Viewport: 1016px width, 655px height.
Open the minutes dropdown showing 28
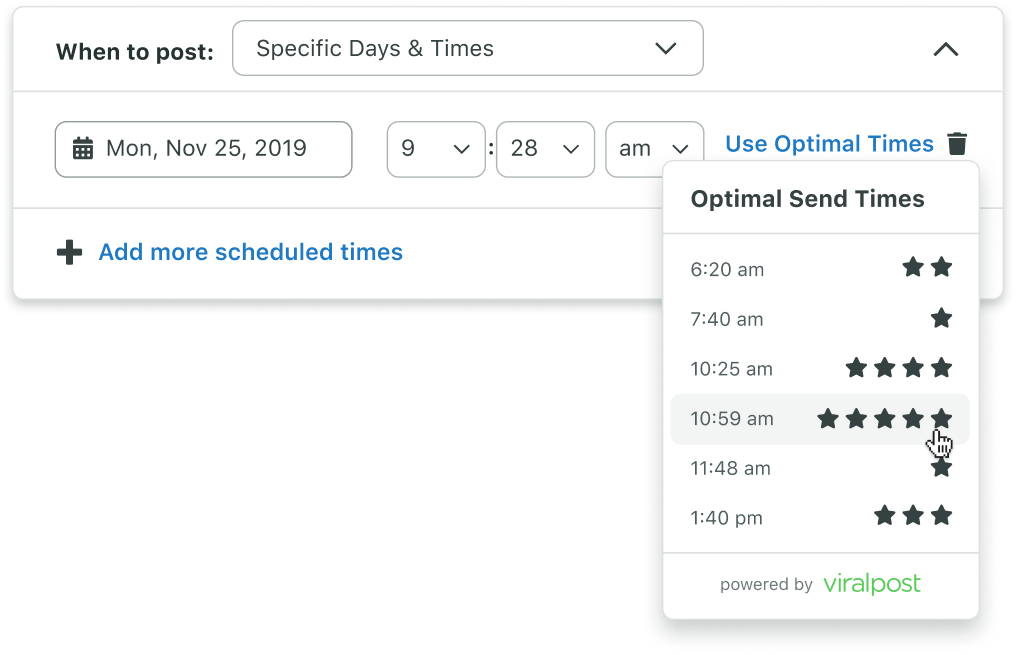tap(545, 149)
